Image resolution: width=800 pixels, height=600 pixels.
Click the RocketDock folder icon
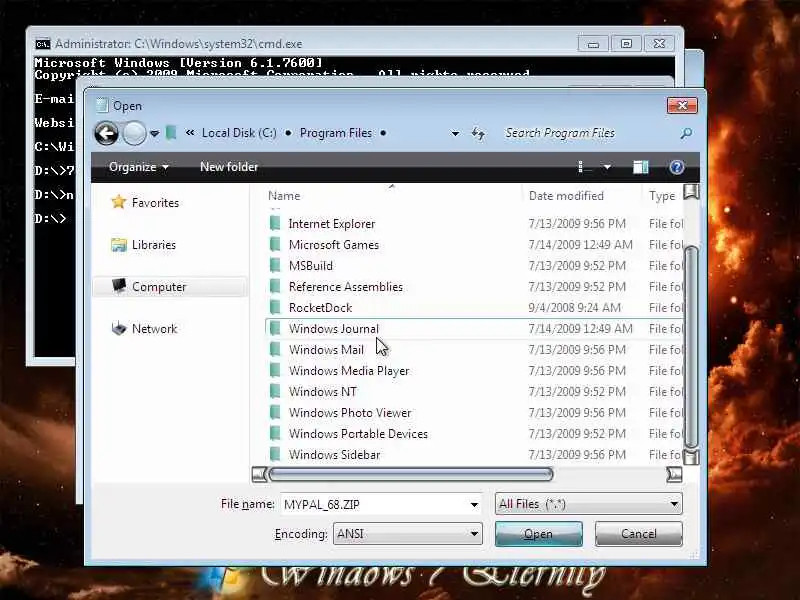point(275,307)
